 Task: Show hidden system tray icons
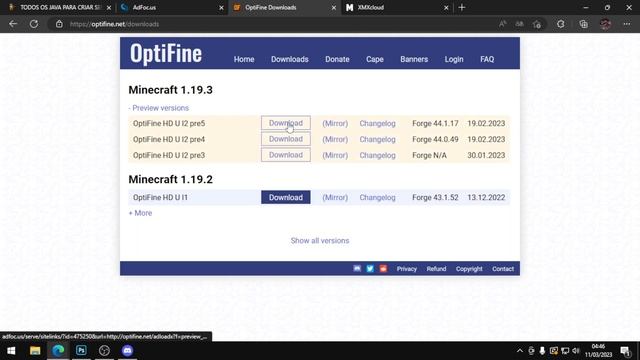click(x=520, y=351)
